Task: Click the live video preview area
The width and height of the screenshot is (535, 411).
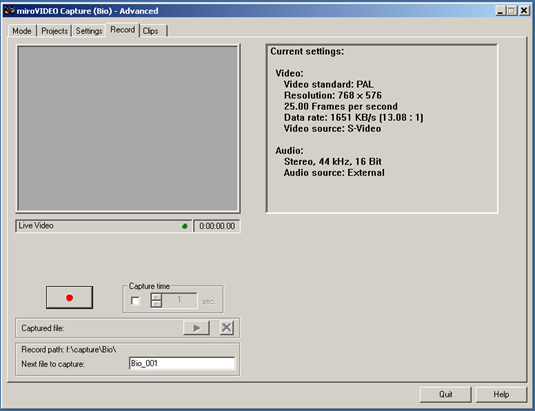Action: pyautogui.click(x=128, y=128)
